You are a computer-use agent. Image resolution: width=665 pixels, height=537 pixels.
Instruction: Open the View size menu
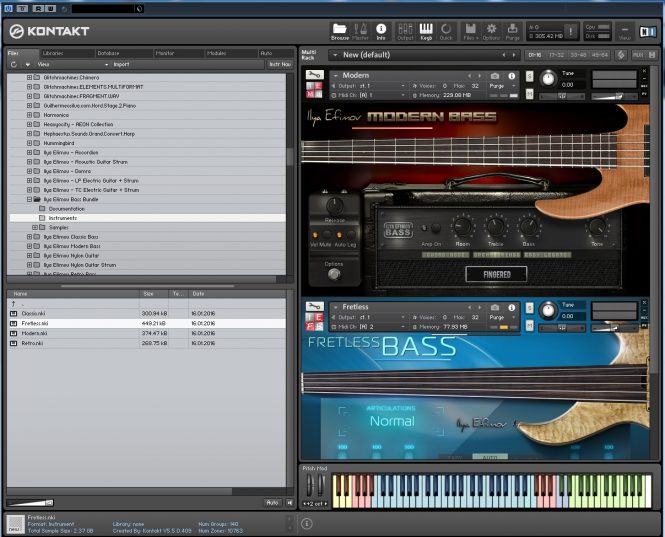pos(624,32)
